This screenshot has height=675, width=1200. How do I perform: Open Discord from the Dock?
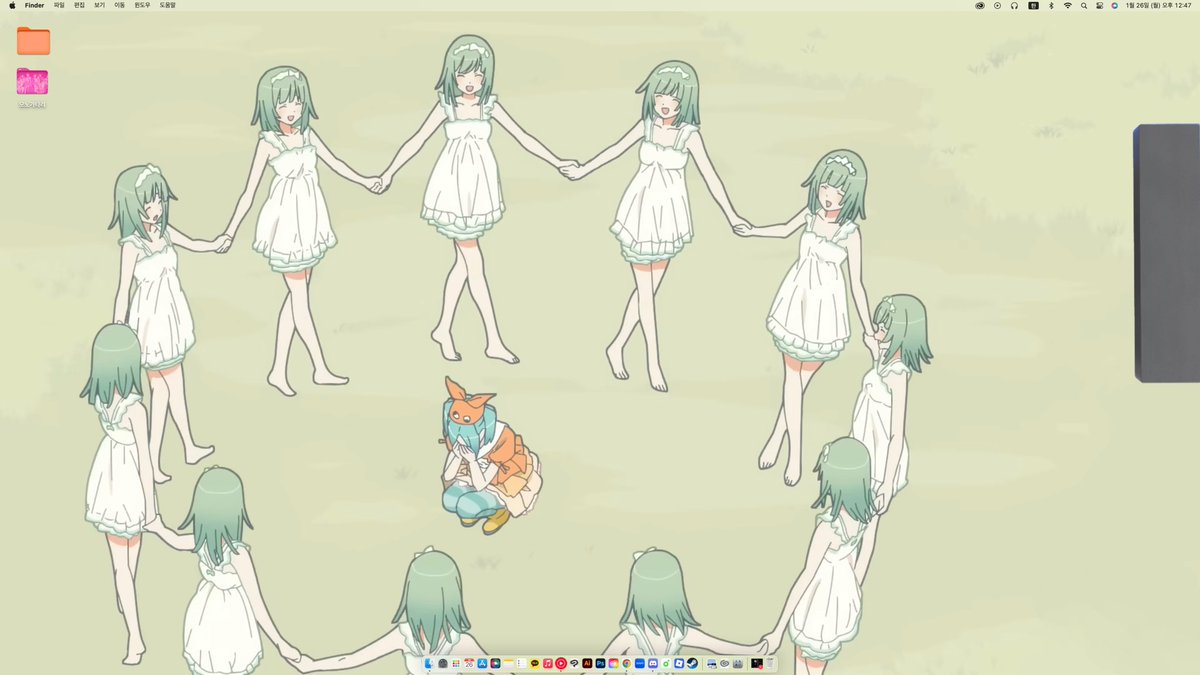[652, 663]
